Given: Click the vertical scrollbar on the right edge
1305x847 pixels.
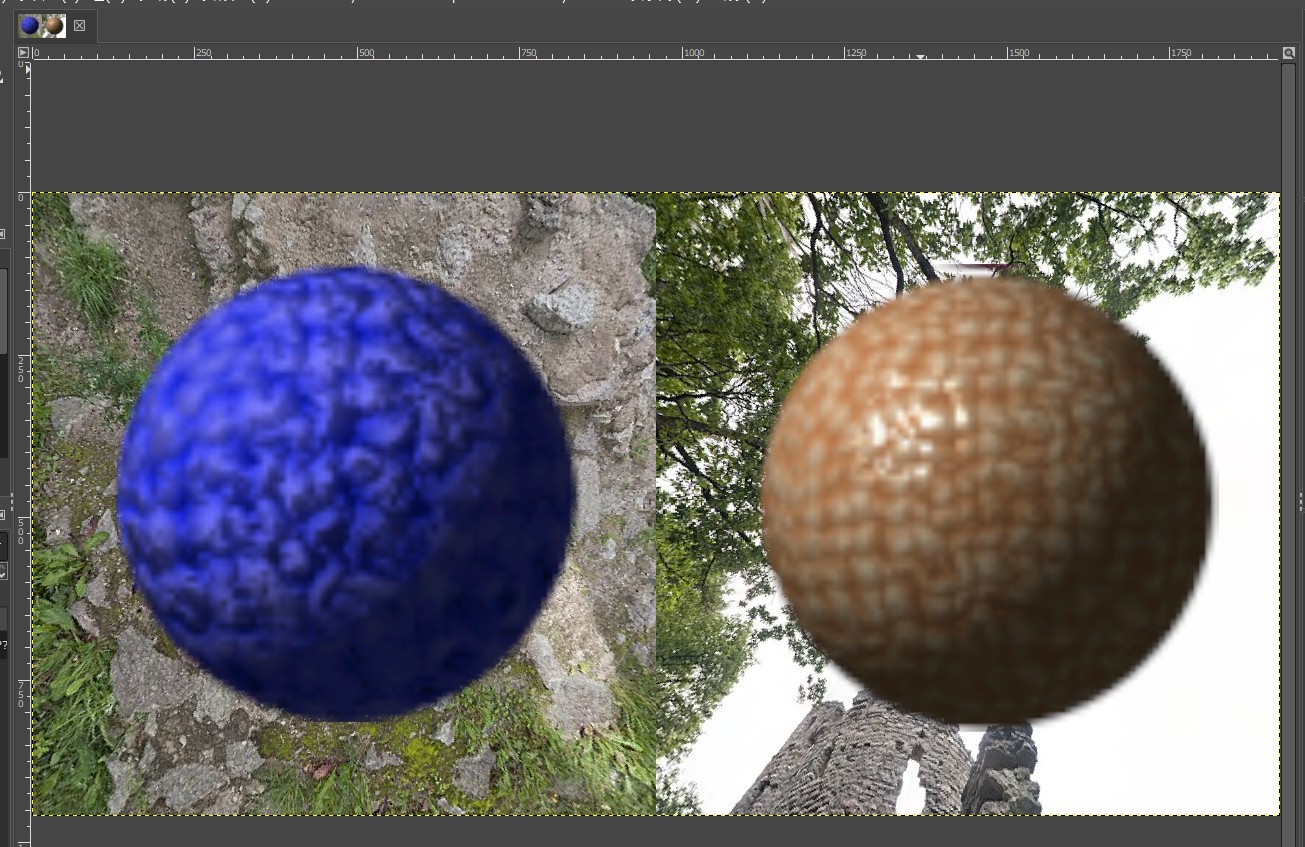Looking at the screenshot, I should coord(1289,400).
